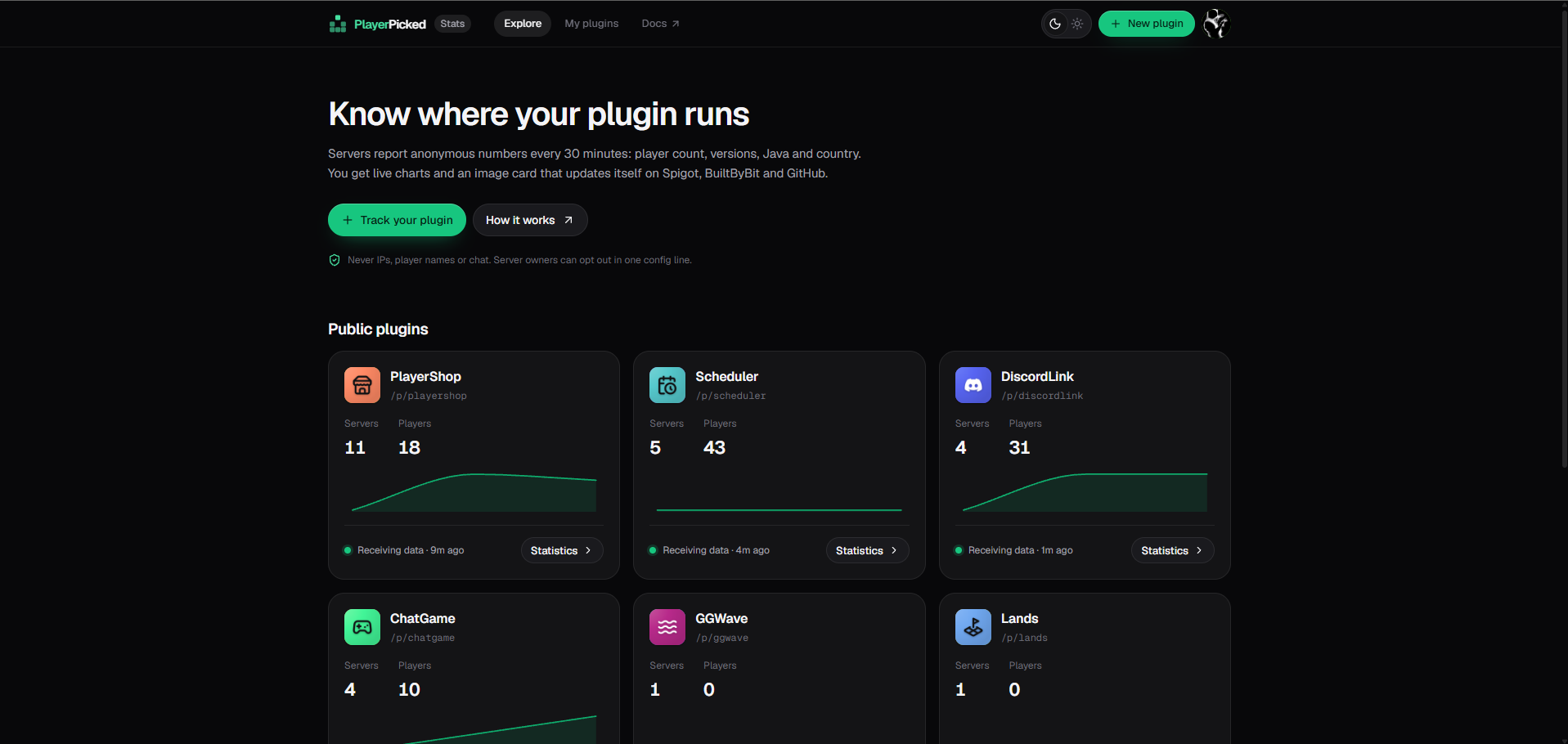
Task: Click the ChatGame plugin title
Action: click(x=422, y=619)
